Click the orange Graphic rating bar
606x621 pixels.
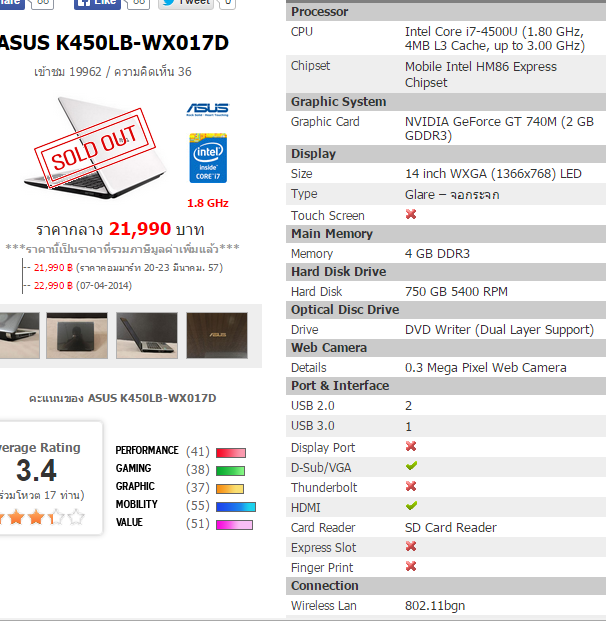(x=230, y=489)
